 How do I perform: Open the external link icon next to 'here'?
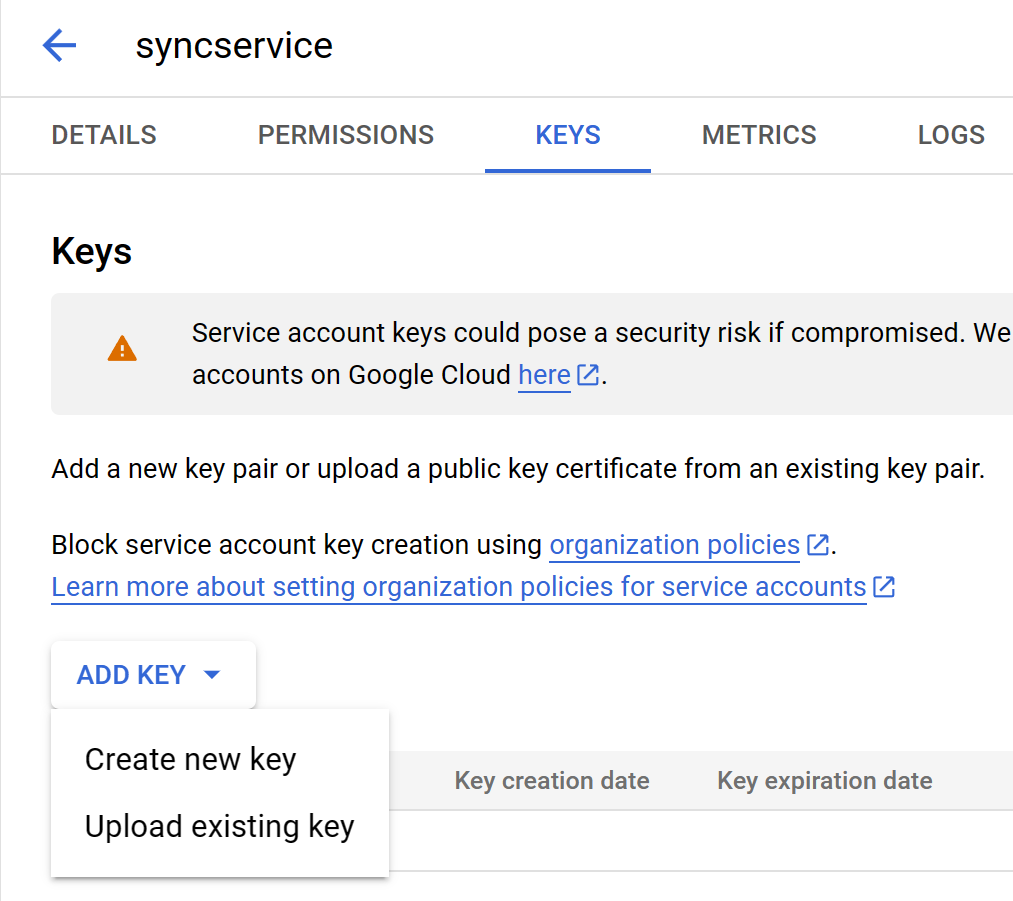[588, 375]
